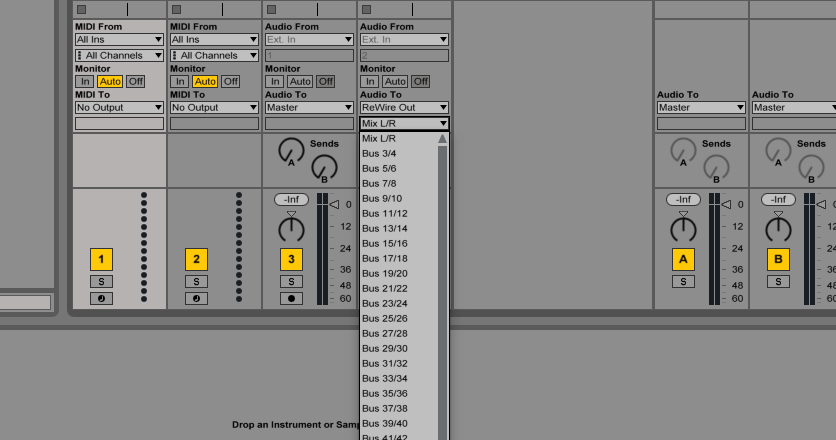836x440 pixels.
Task: Set track 2 monitor to In
Action: 179,82
